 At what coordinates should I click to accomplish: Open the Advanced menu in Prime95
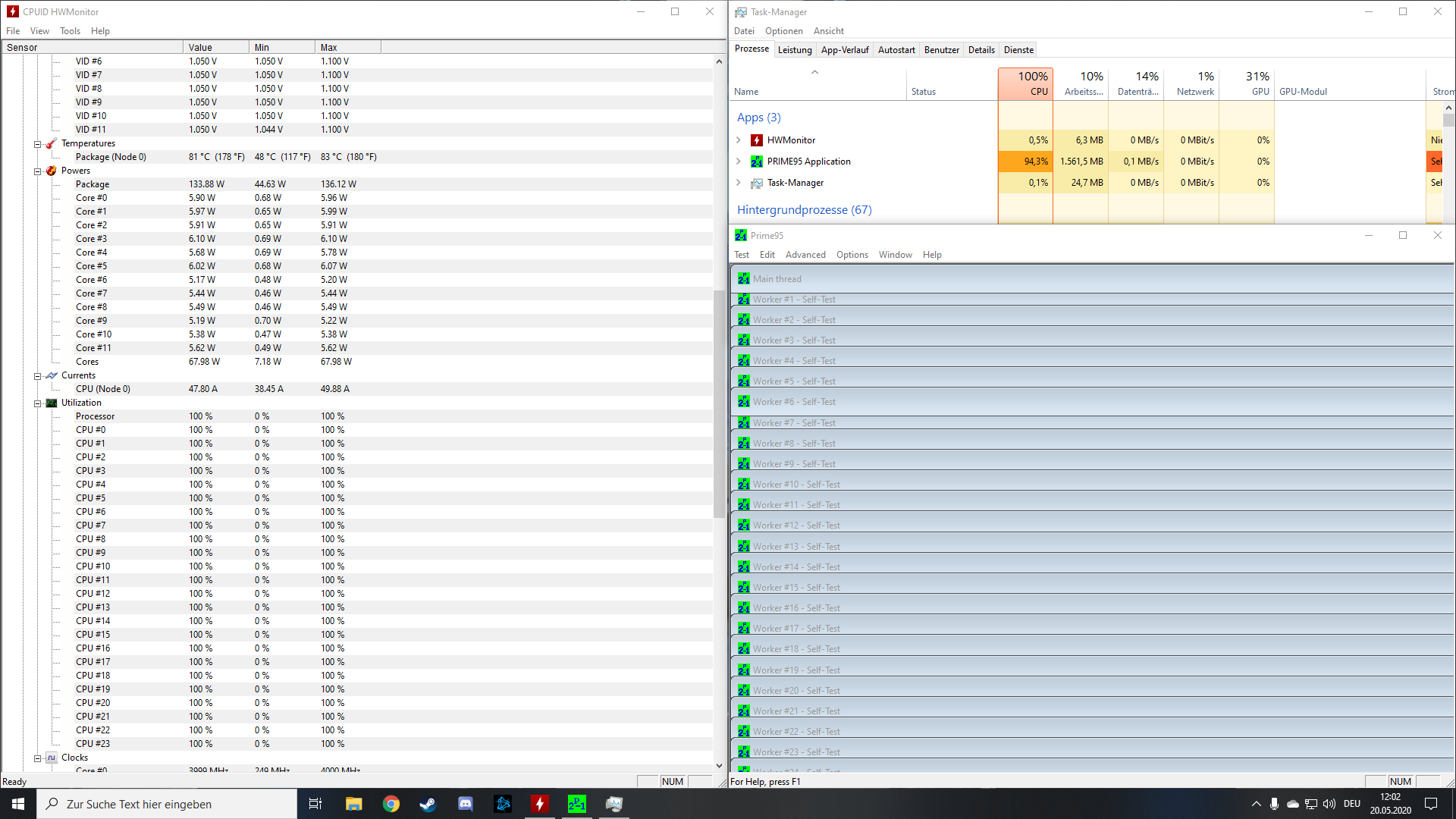pos(805,255)
